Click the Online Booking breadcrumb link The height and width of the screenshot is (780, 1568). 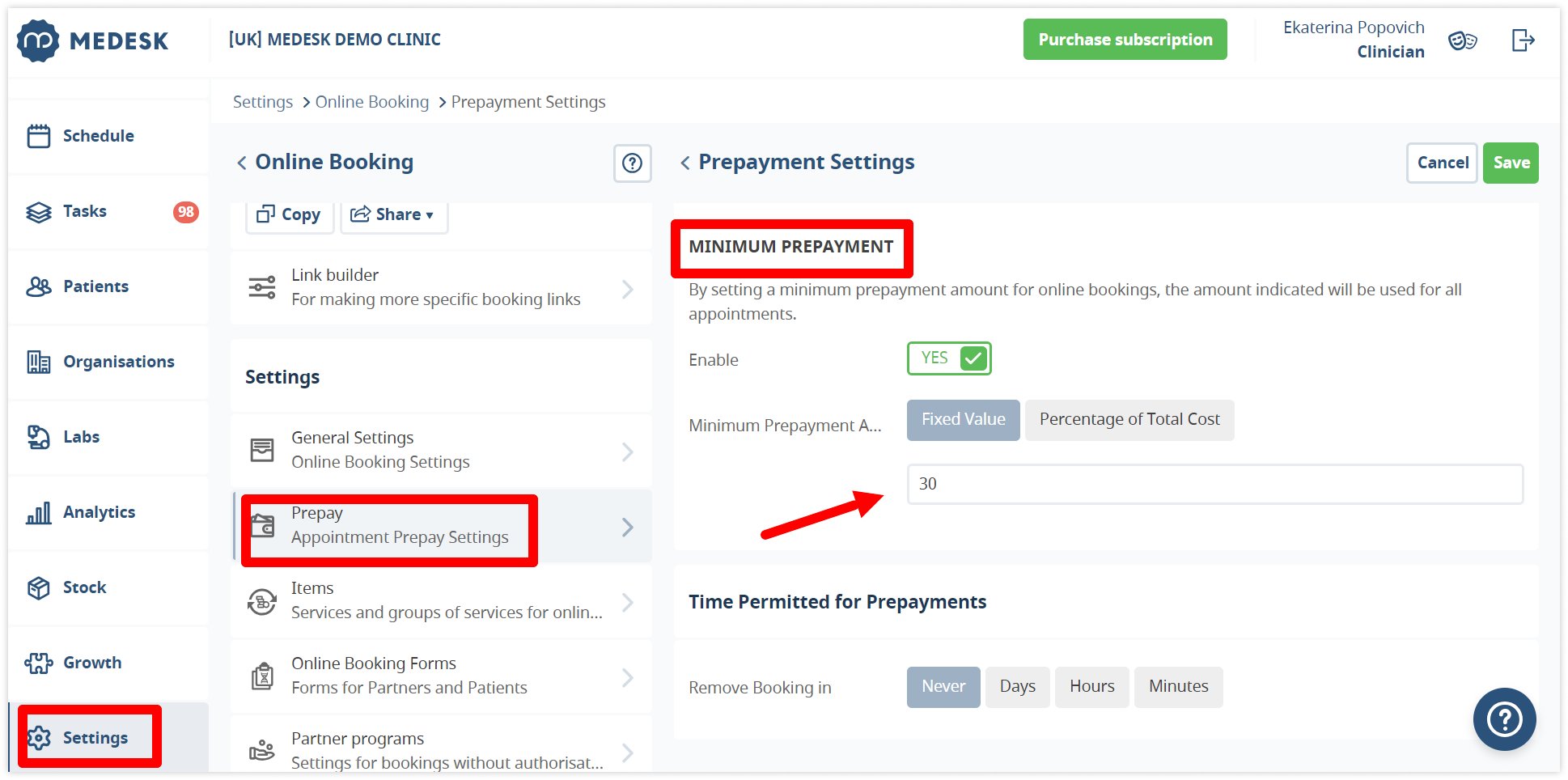coord(371,102)
